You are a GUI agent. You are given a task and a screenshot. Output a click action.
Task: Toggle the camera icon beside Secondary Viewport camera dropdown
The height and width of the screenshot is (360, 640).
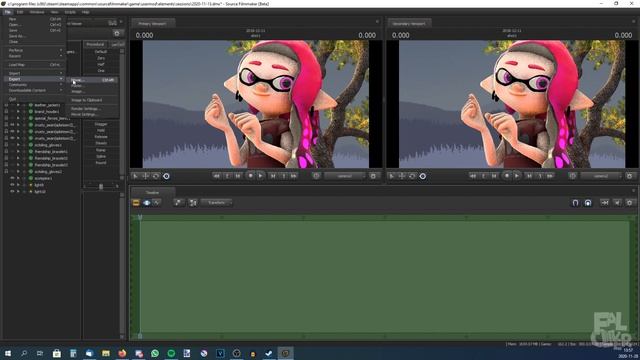coord(573,176)
